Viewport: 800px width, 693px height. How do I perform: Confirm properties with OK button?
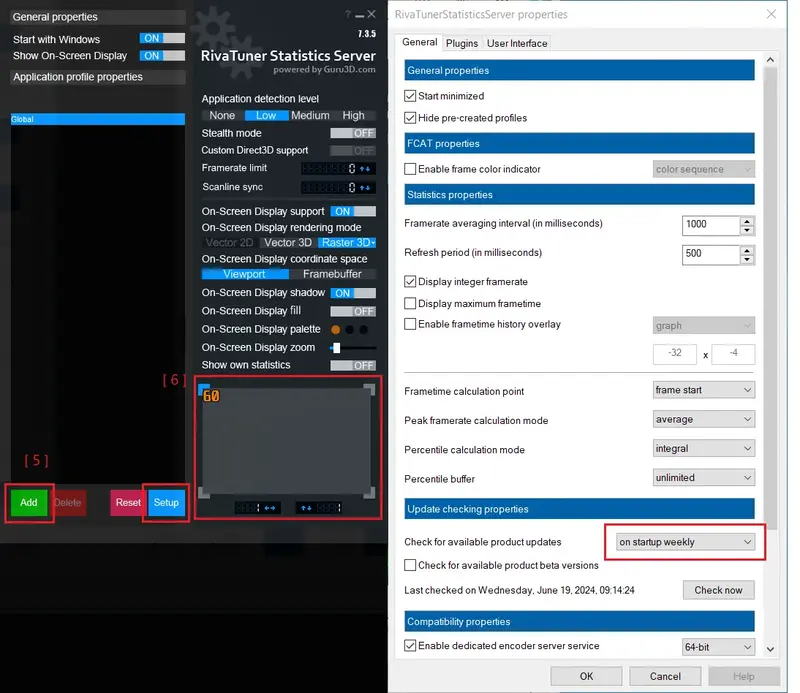586,676
